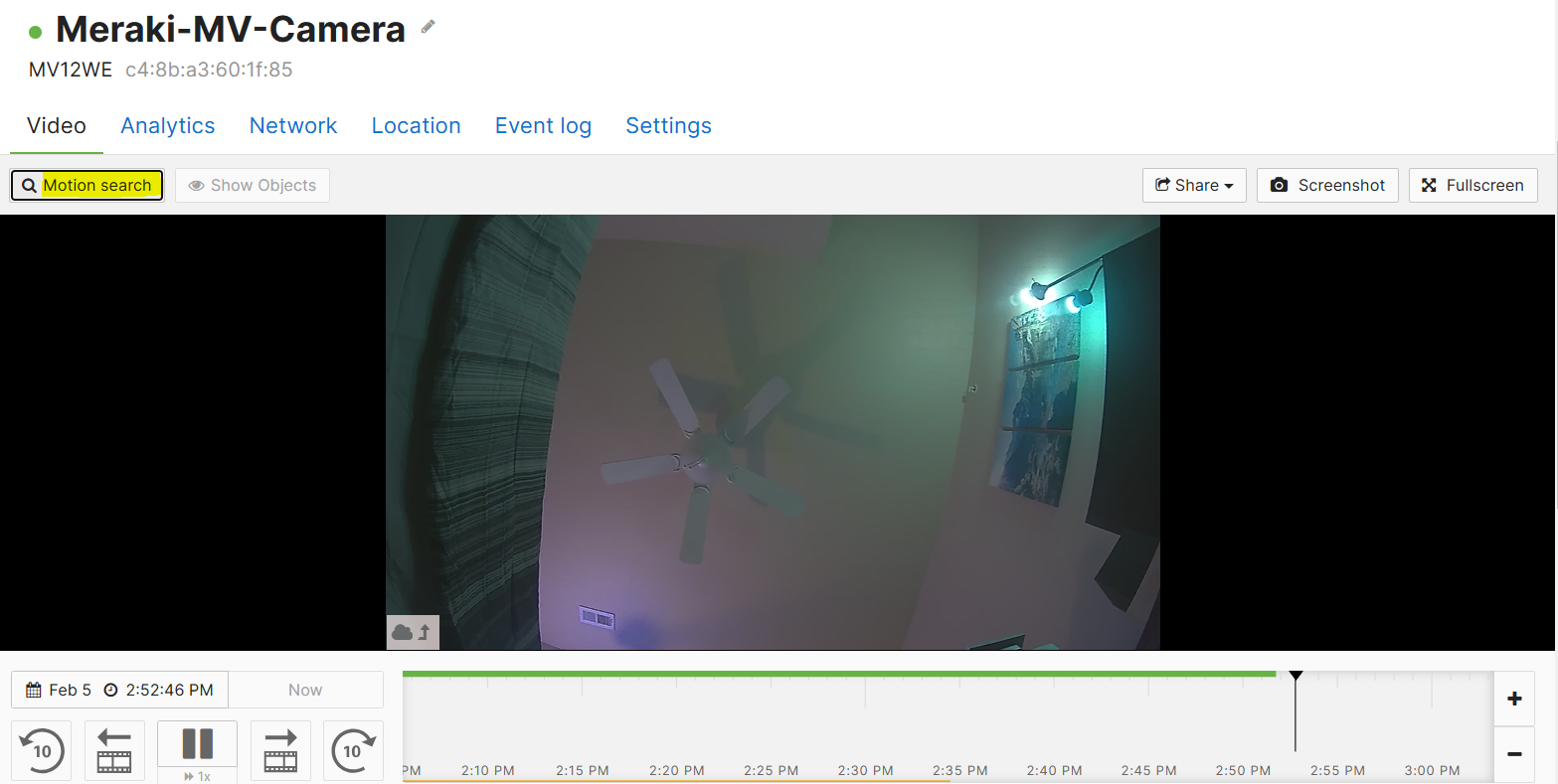
Task: Click the MAC address c4:8b:a3:60:1f:85
Action: (x=209, y=70)
